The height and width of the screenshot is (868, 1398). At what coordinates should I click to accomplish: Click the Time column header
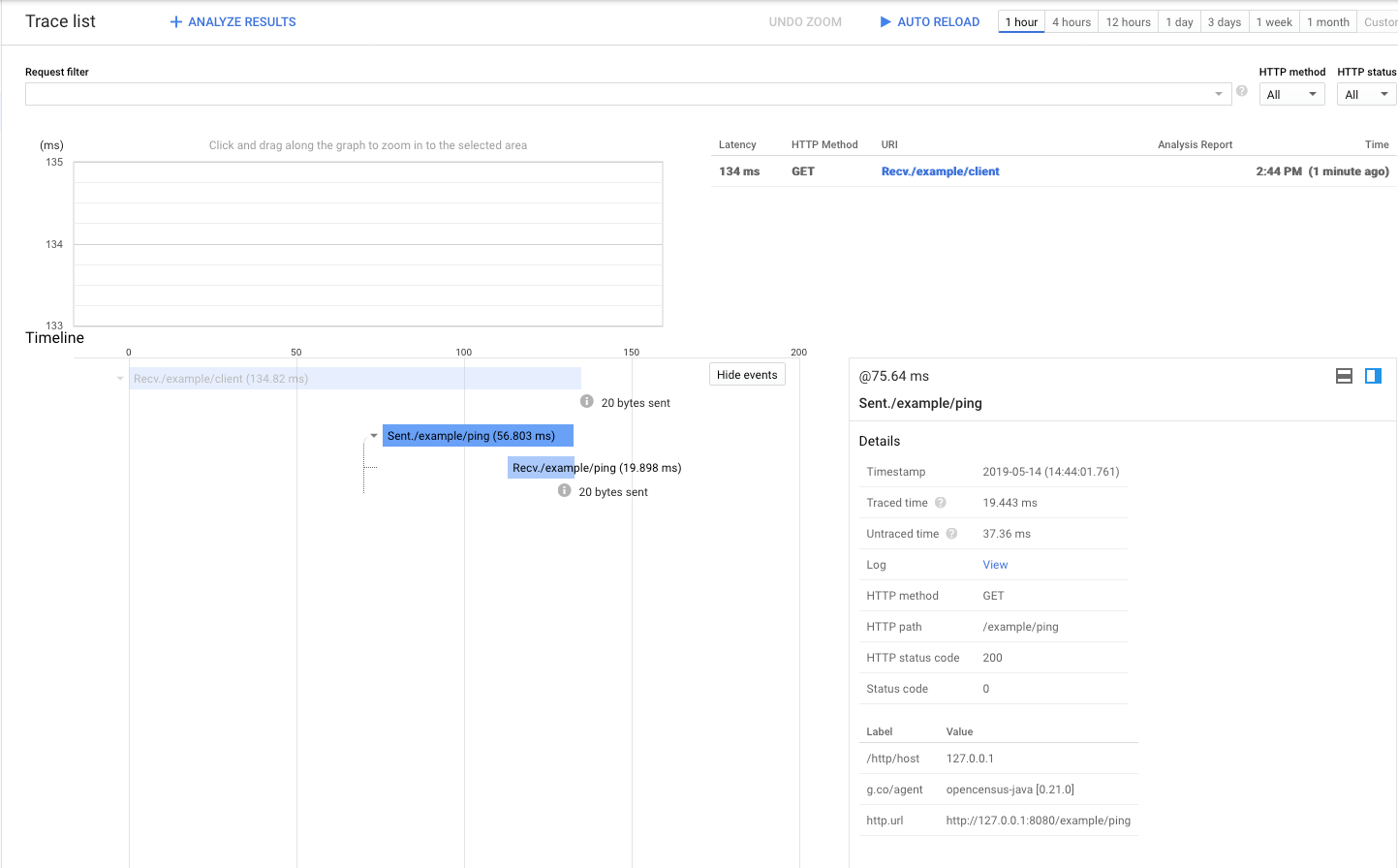pos(1377,144)
